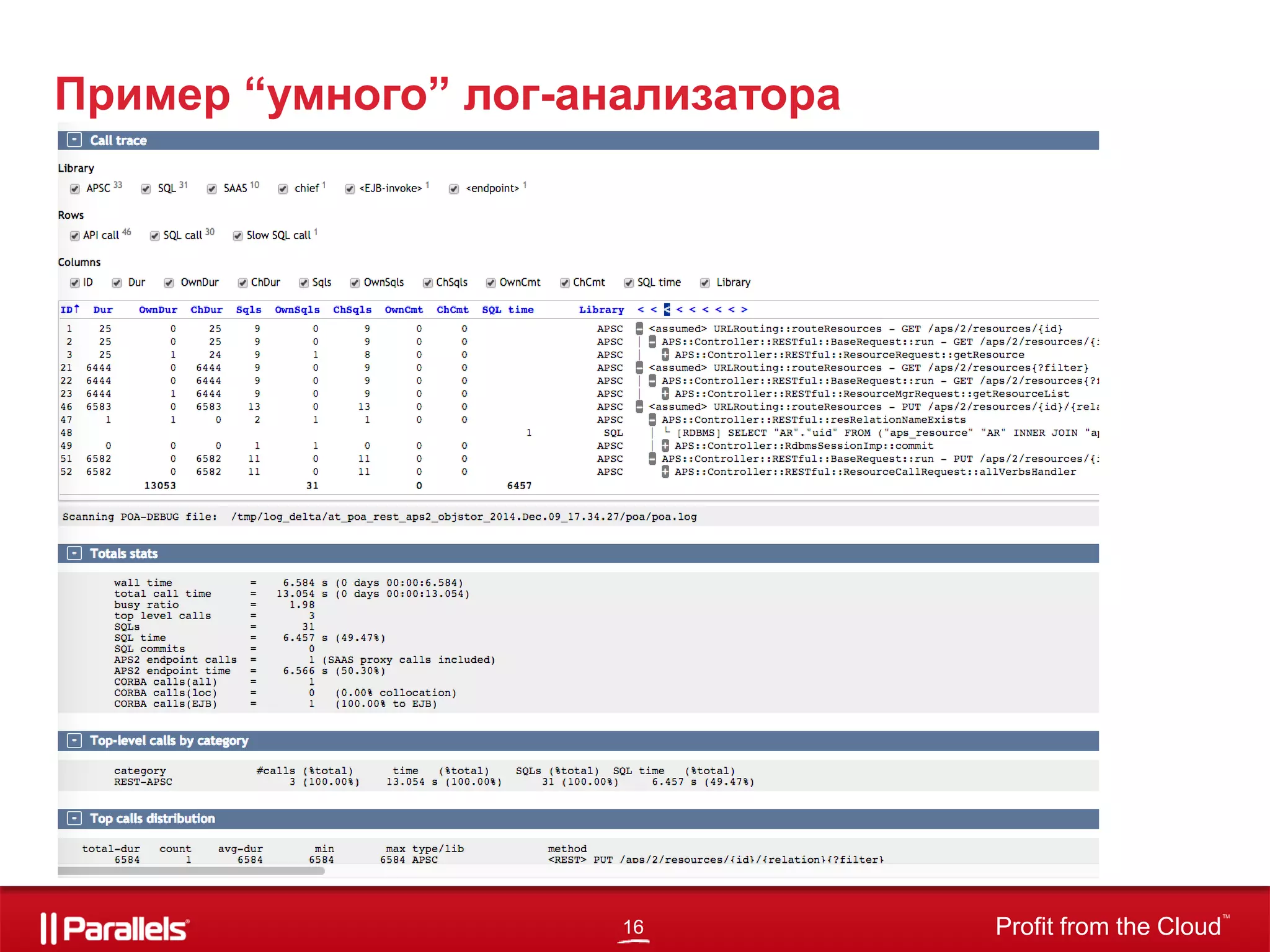Hide the Library column via checkbox
Image resolution: width=1270 pixels, height=952 pixels.
pyautogui.click(x=705, y=283)
